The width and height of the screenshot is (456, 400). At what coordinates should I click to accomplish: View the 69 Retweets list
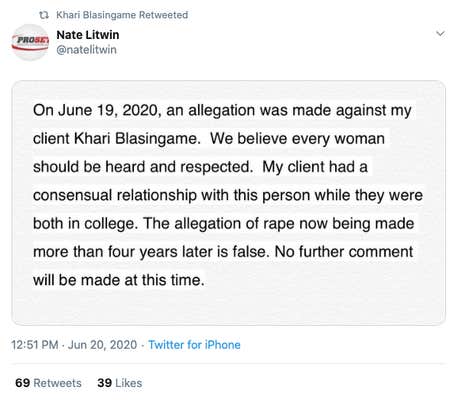coord(48,383)
